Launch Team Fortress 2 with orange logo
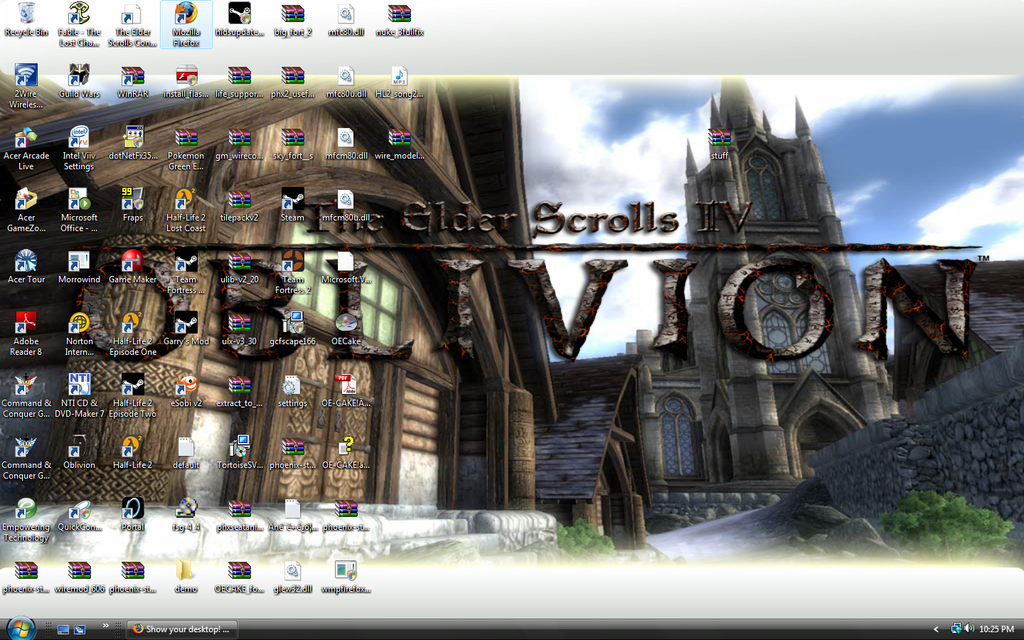The image size is (1024, 640). point(293,272)
